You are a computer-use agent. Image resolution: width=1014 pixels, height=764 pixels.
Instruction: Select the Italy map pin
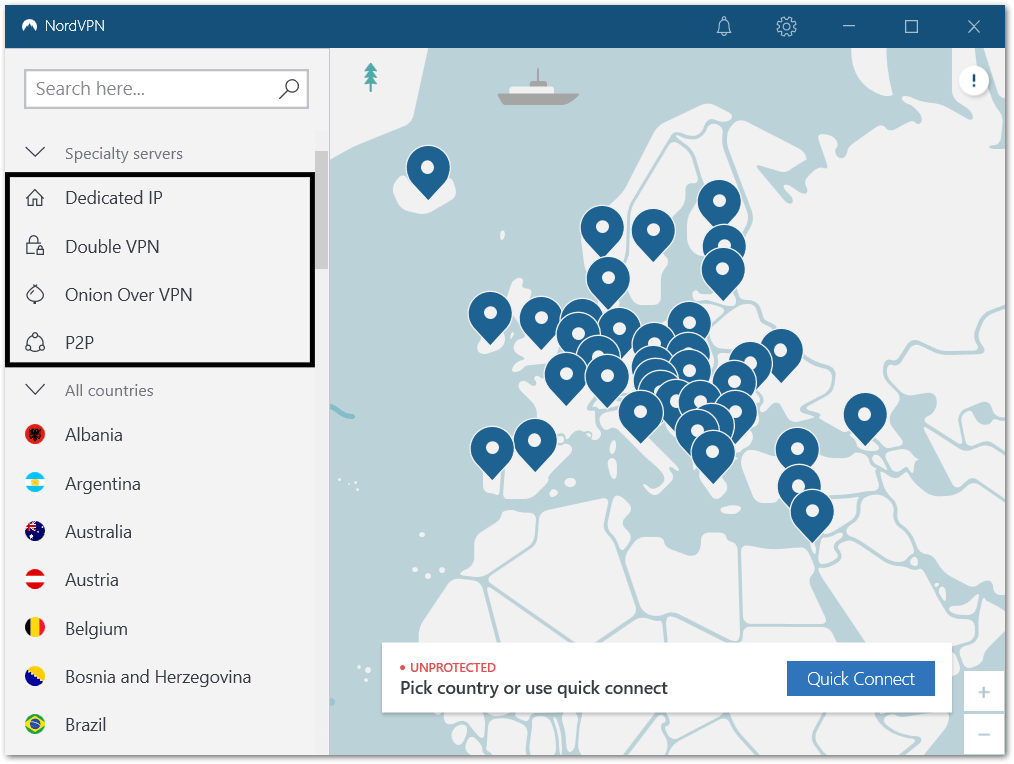(x=641, y=416)
